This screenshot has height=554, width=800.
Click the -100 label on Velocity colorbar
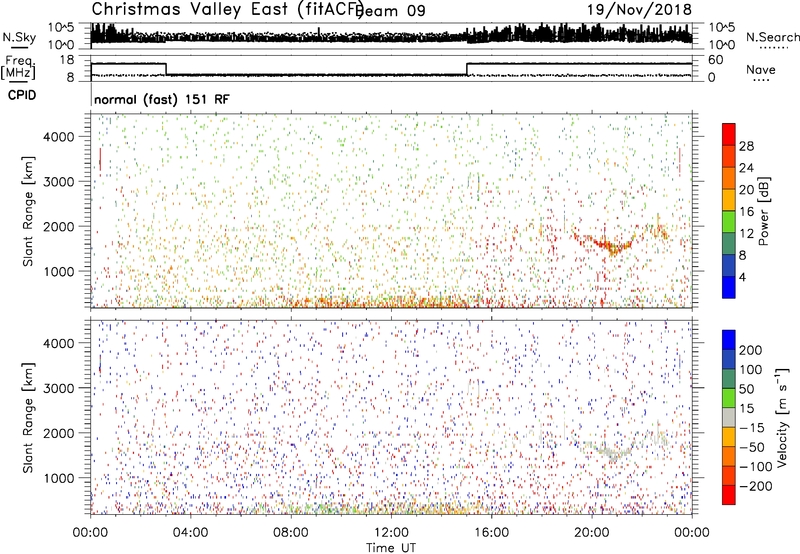point(756,467)
